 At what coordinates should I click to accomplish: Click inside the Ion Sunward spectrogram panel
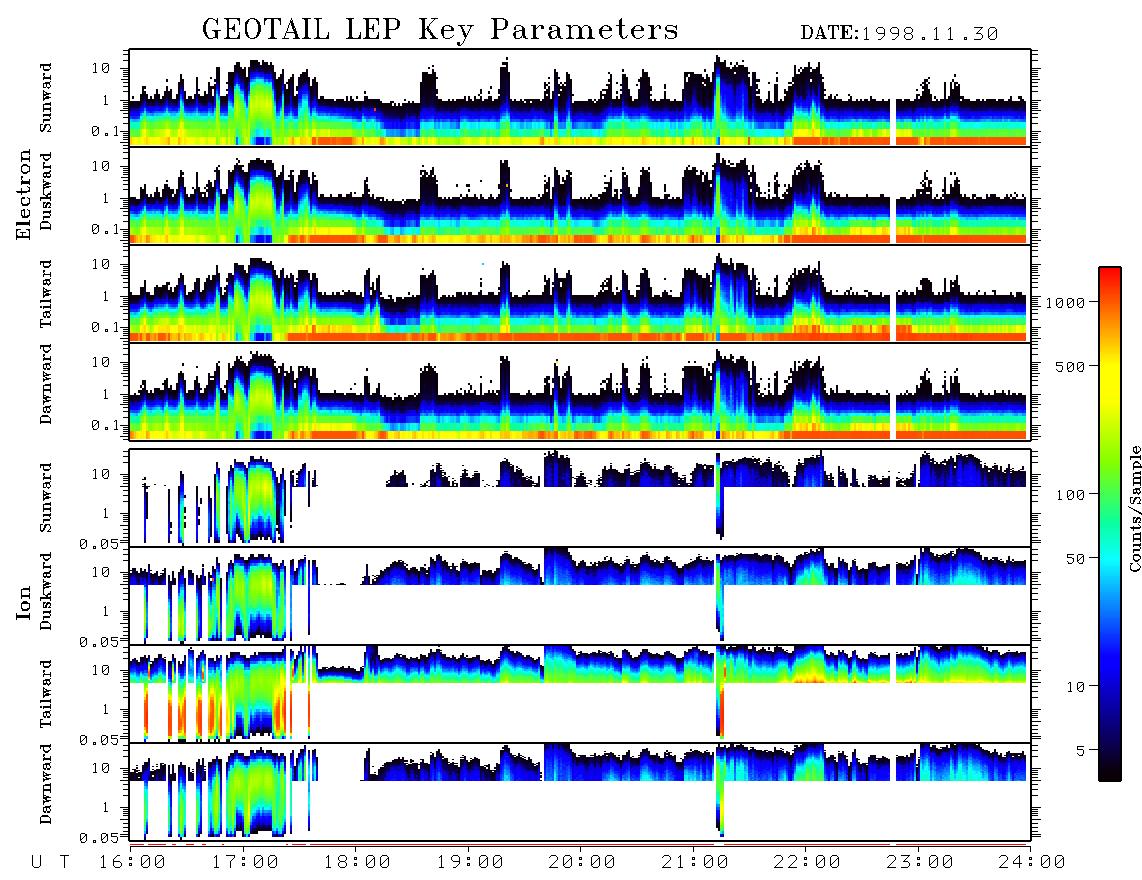[x=580, y=498]
